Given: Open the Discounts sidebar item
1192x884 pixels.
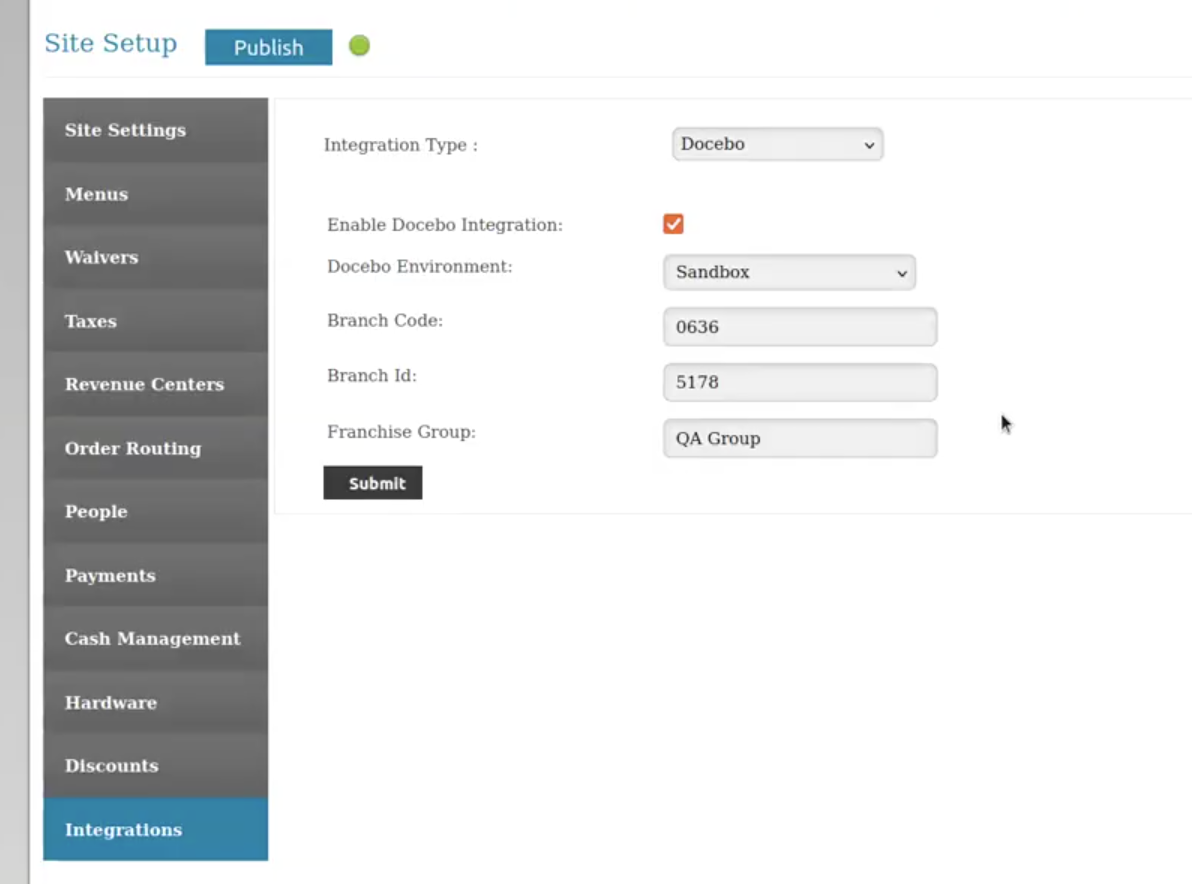Looking at the screenshot, I should tap(155, 765).
